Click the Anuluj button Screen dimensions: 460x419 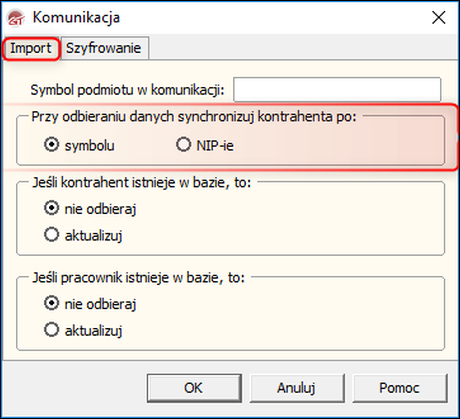tap(297, 388)
